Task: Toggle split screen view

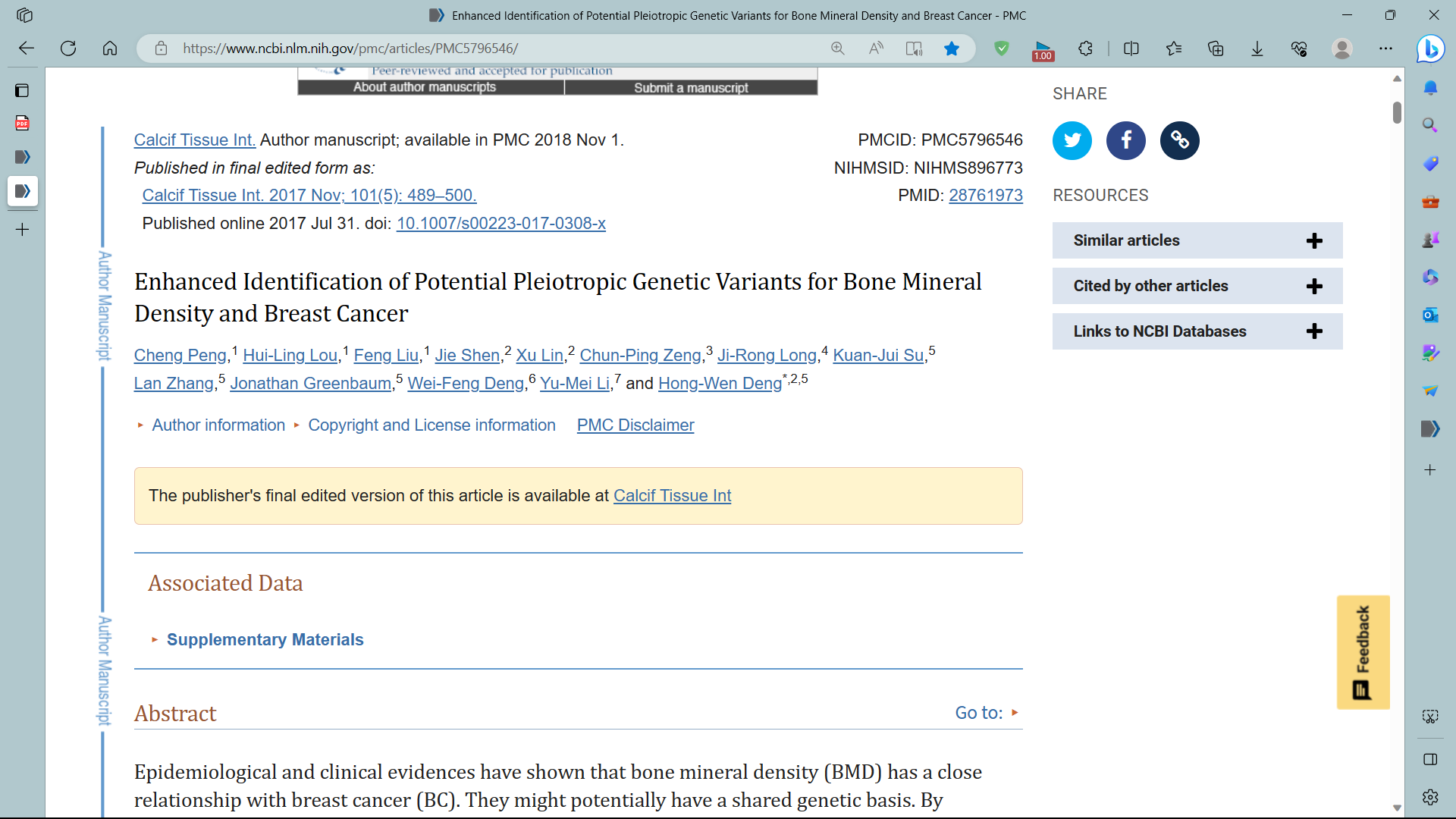Action: [x=1131, y=49]
